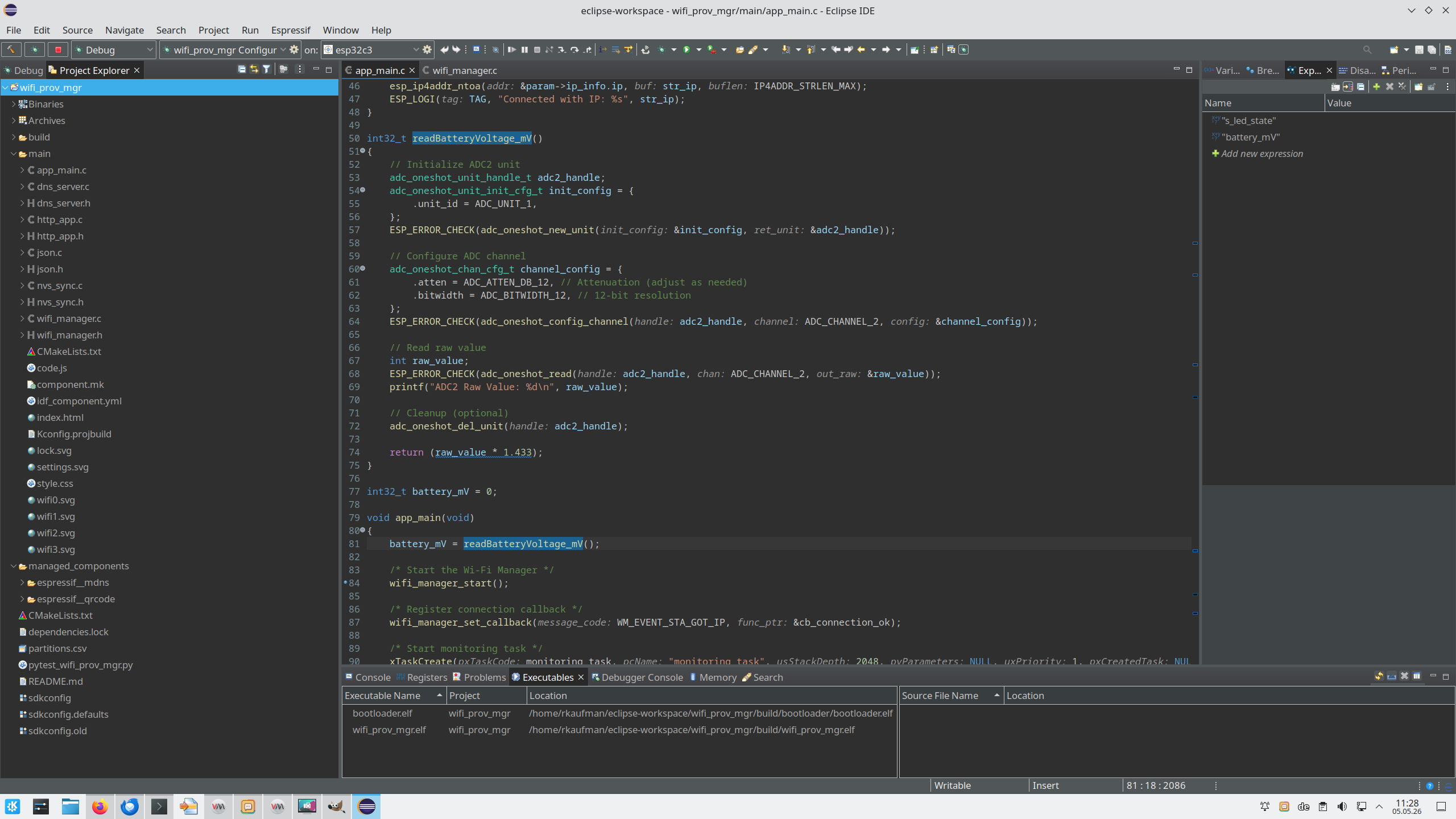The width and height of the screenshot is (1456, 819).
Task: Select the "battery_mV" expression row
Action: [x=1329, y=137]
